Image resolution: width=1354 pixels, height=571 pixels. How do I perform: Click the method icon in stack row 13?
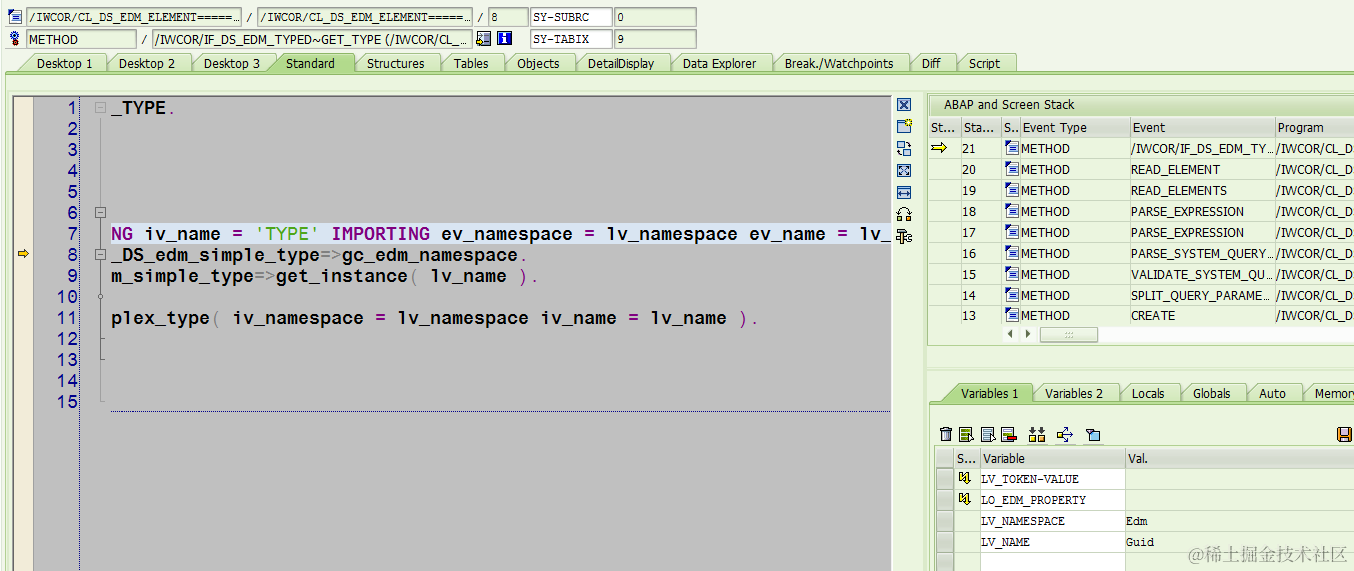(x=1011, y=315)
